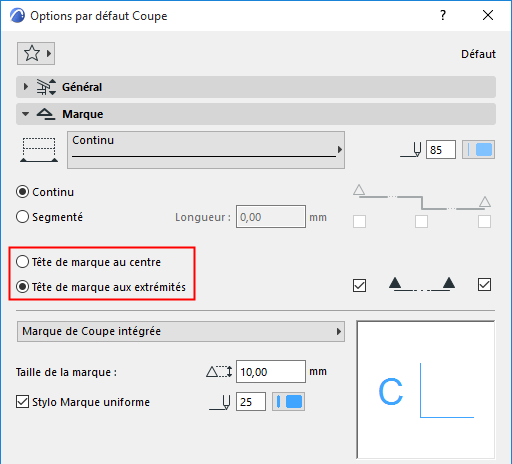Click the end markers diagram icon
The width and height of the screenshot is (512, 464).
point(422,284)
